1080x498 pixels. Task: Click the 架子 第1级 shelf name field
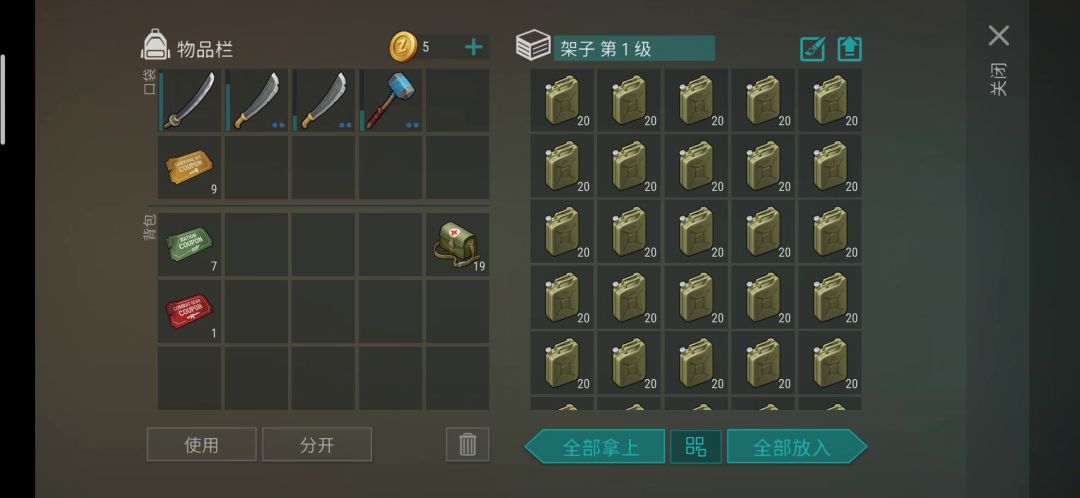pos(634,49)
